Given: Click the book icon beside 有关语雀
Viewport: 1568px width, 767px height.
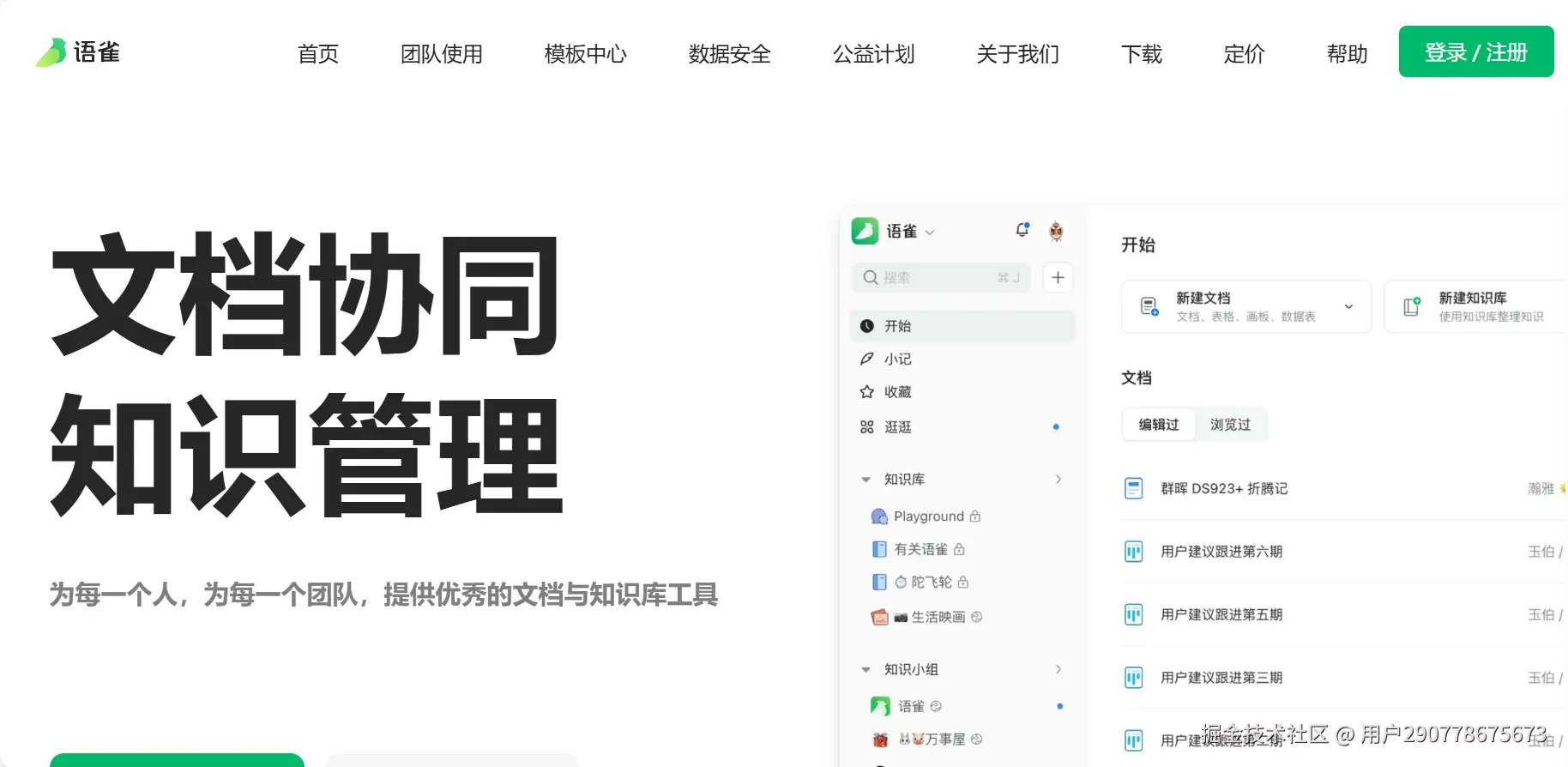Looking at the screenshot, I should [x=879, y=549].
